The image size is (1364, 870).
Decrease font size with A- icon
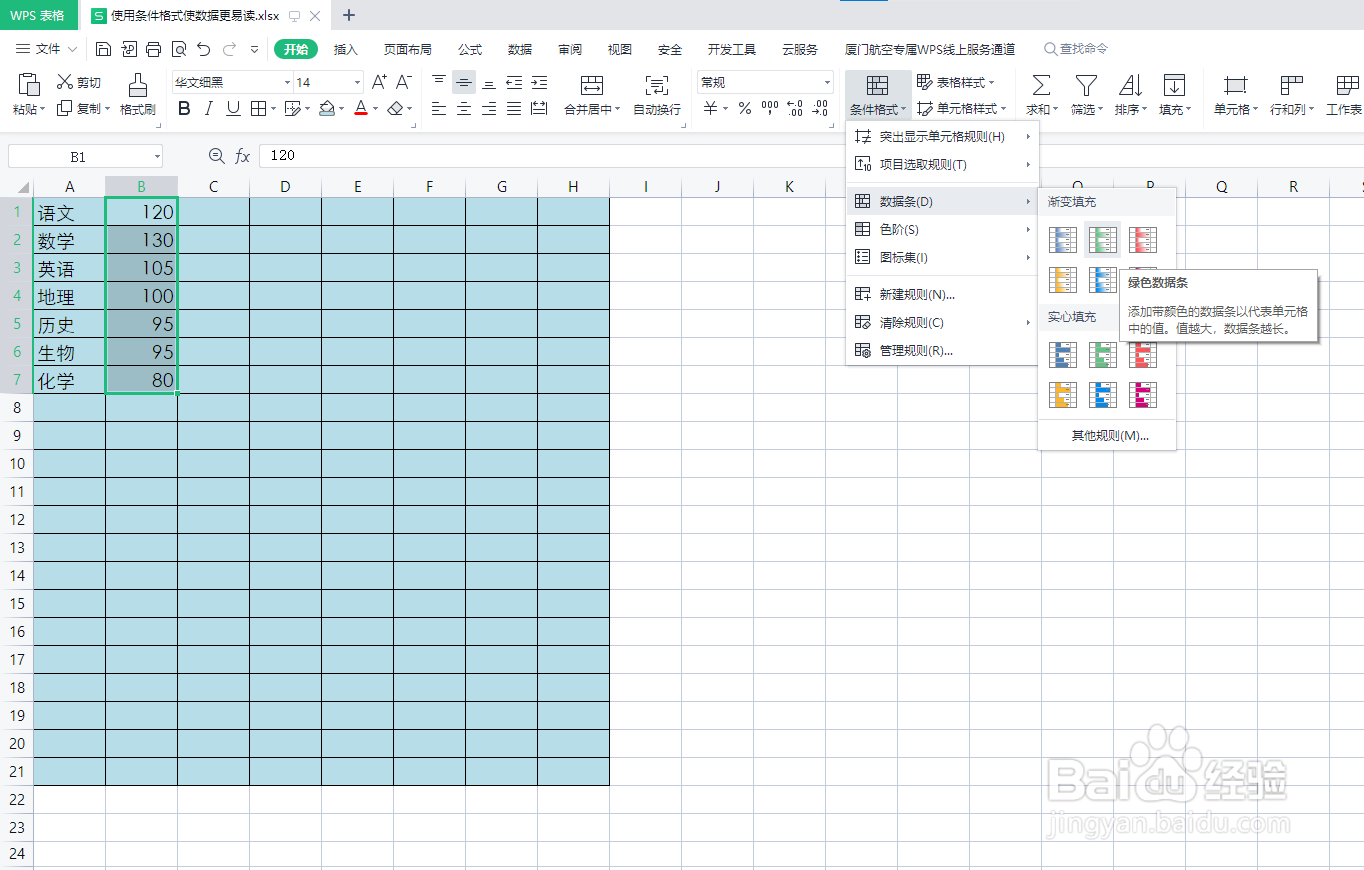(404, 82)
